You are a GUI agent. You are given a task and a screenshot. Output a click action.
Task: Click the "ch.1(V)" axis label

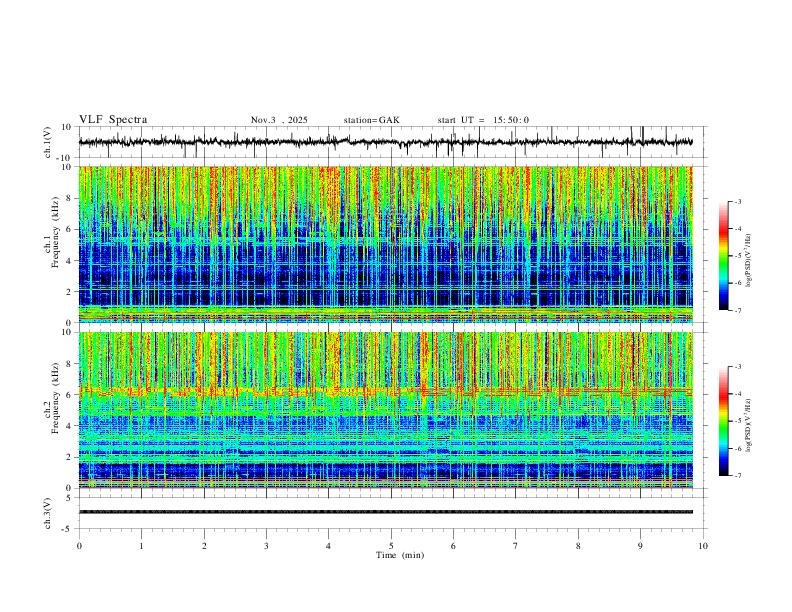point(48,142)
